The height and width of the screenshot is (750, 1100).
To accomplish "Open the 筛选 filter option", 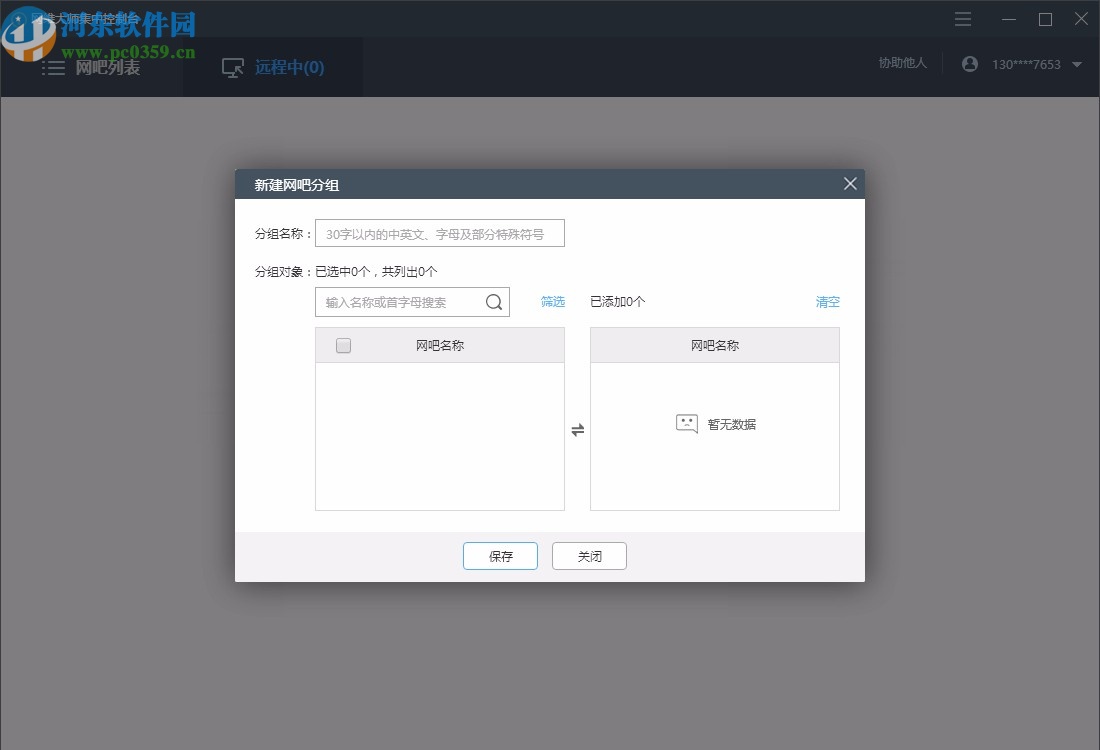I will 553,301.
